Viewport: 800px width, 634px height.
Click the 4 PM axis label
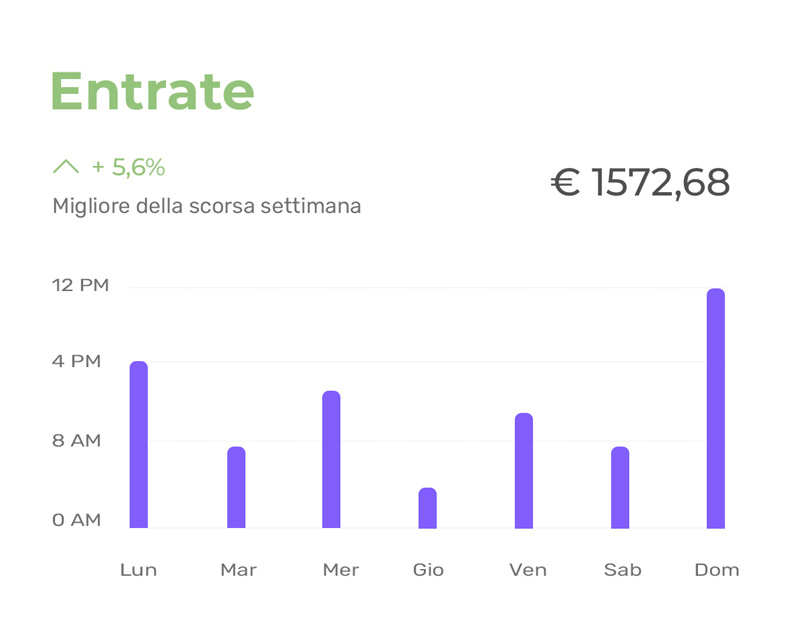tap(77, 361)
